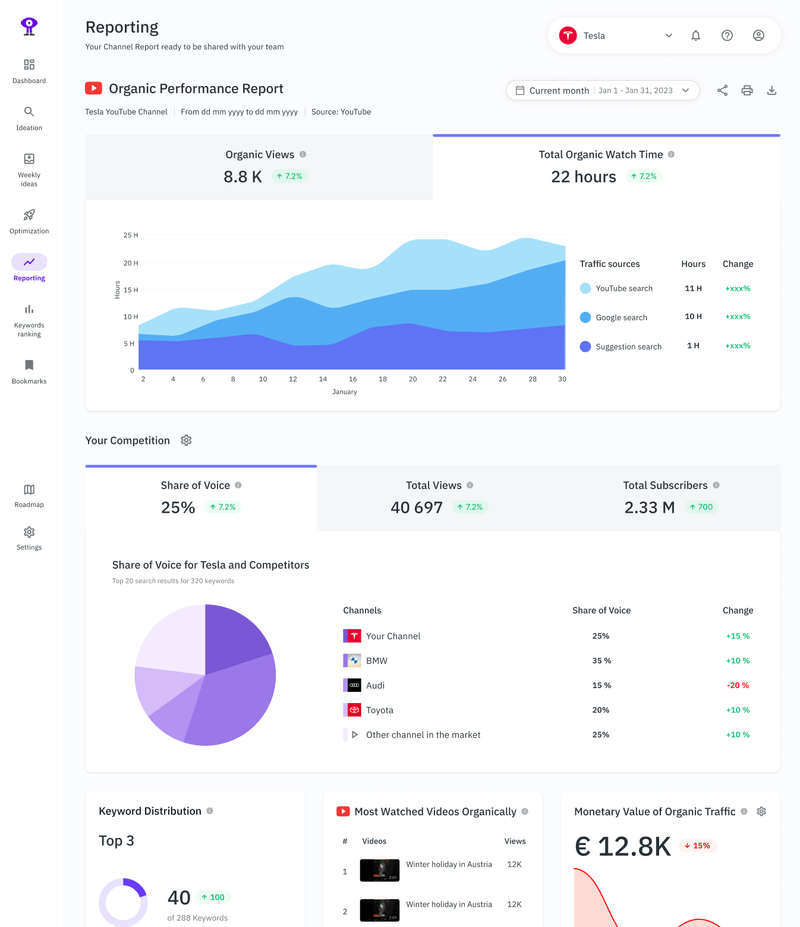Open the Current month date range dropdown
Screen dimensions: 800x927
[603, 90]
